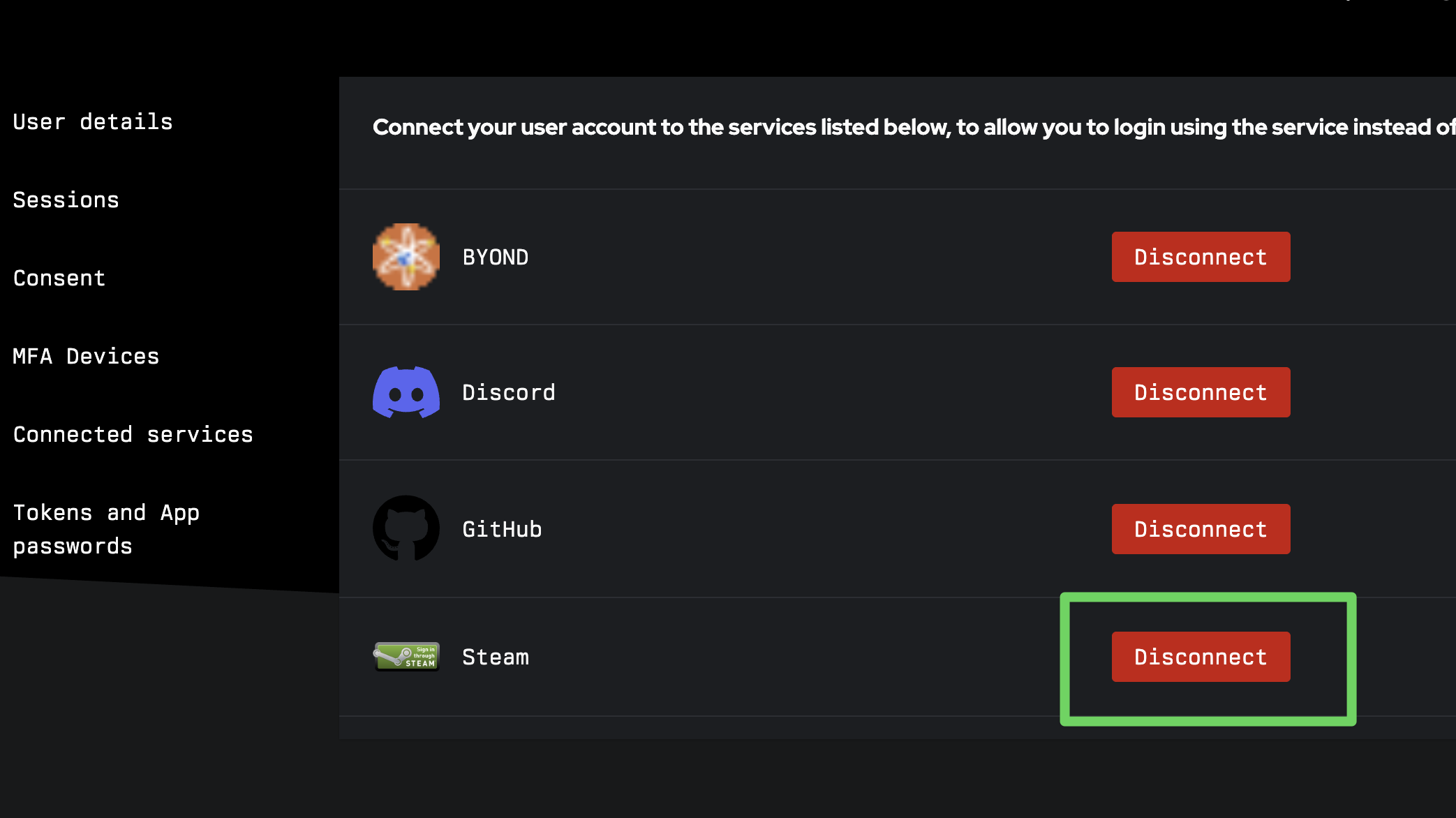
Task: Disconnect the BYOND service
Action: [1201, 257]
